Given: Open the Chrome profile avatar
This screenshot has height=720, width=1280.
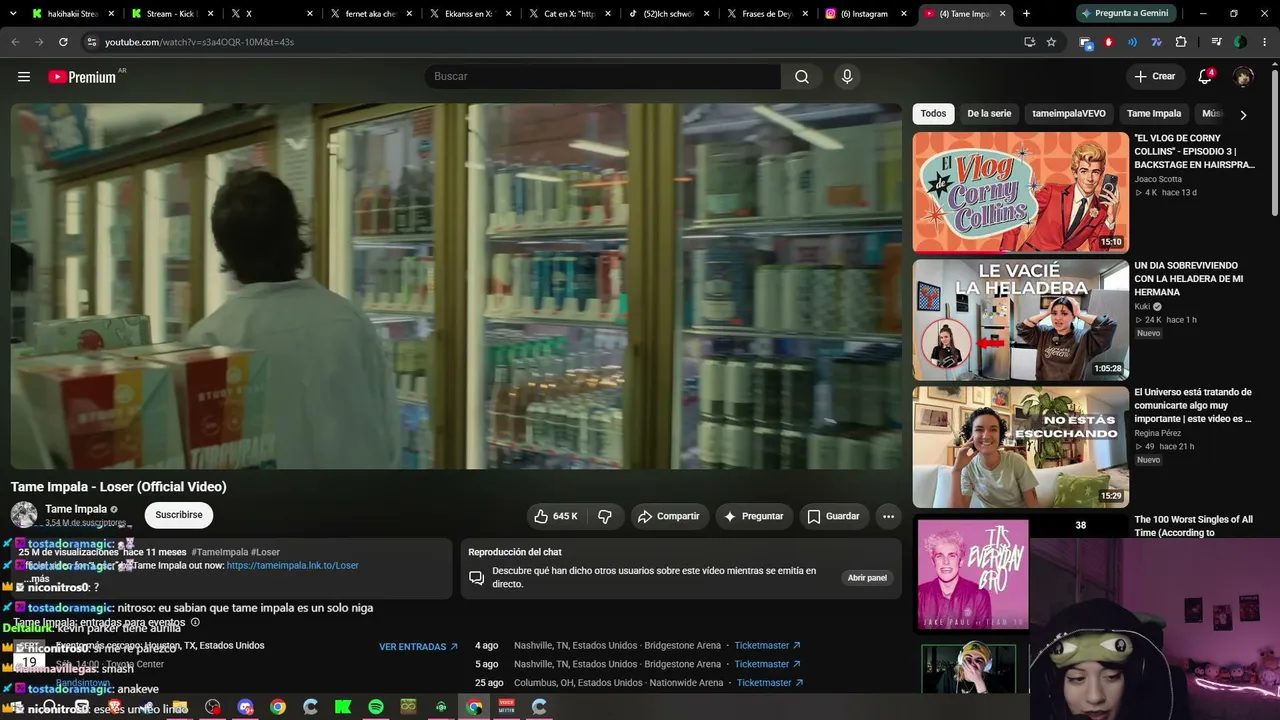Looking at the screenshot, I should [x=1240, y=42].
